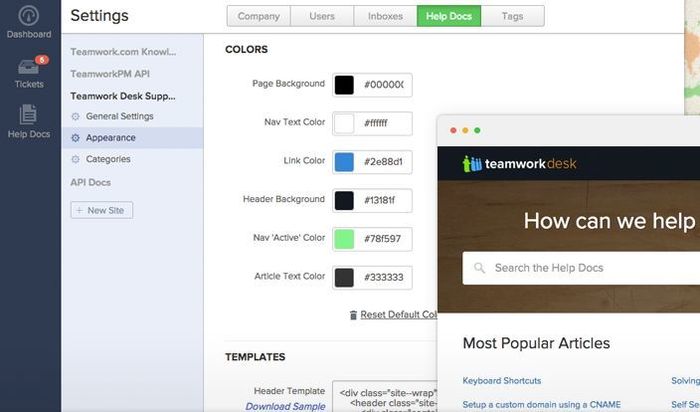Click the TEMPLATES section heading
The image size is (700, 412).
point(255,357)
